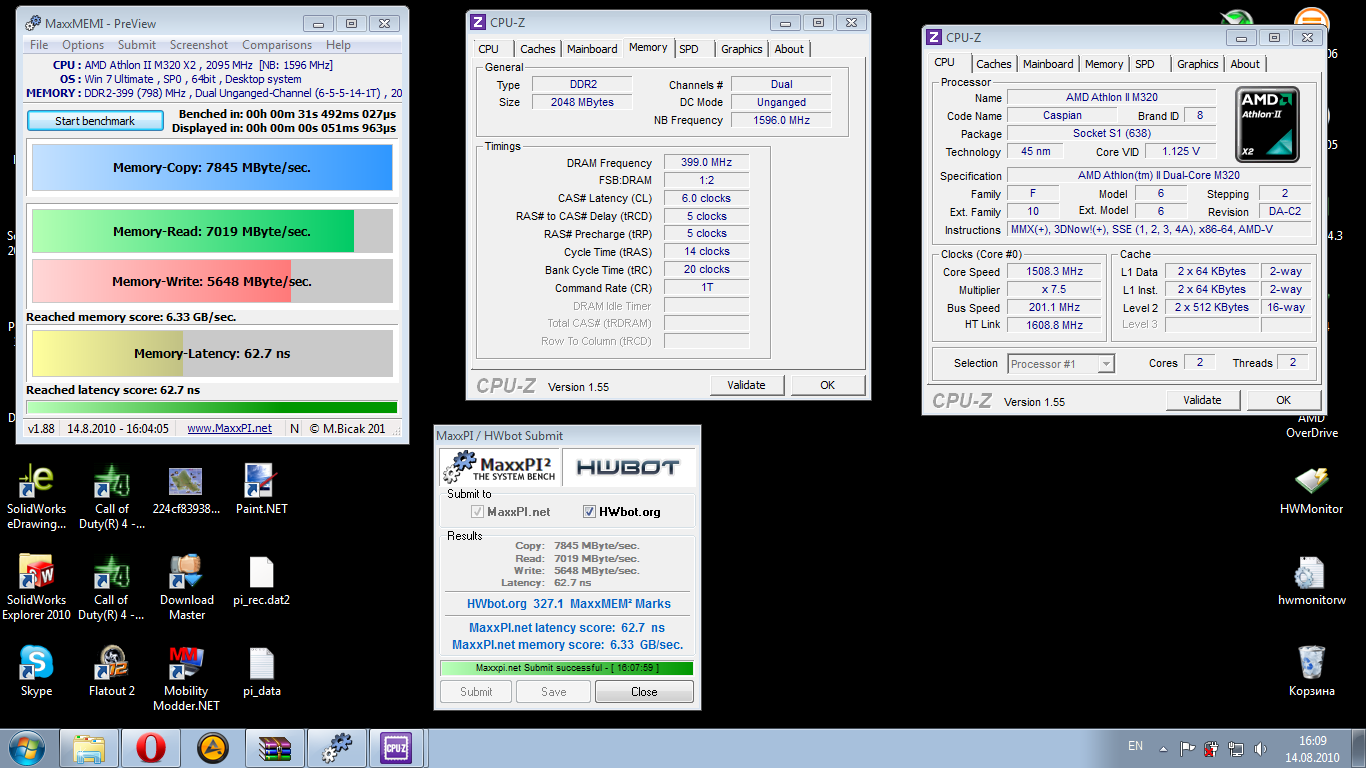Click the AMD Athlon II X2 logo
The height and width of the screenshot is (768, 1366).
coord(1269,125)
